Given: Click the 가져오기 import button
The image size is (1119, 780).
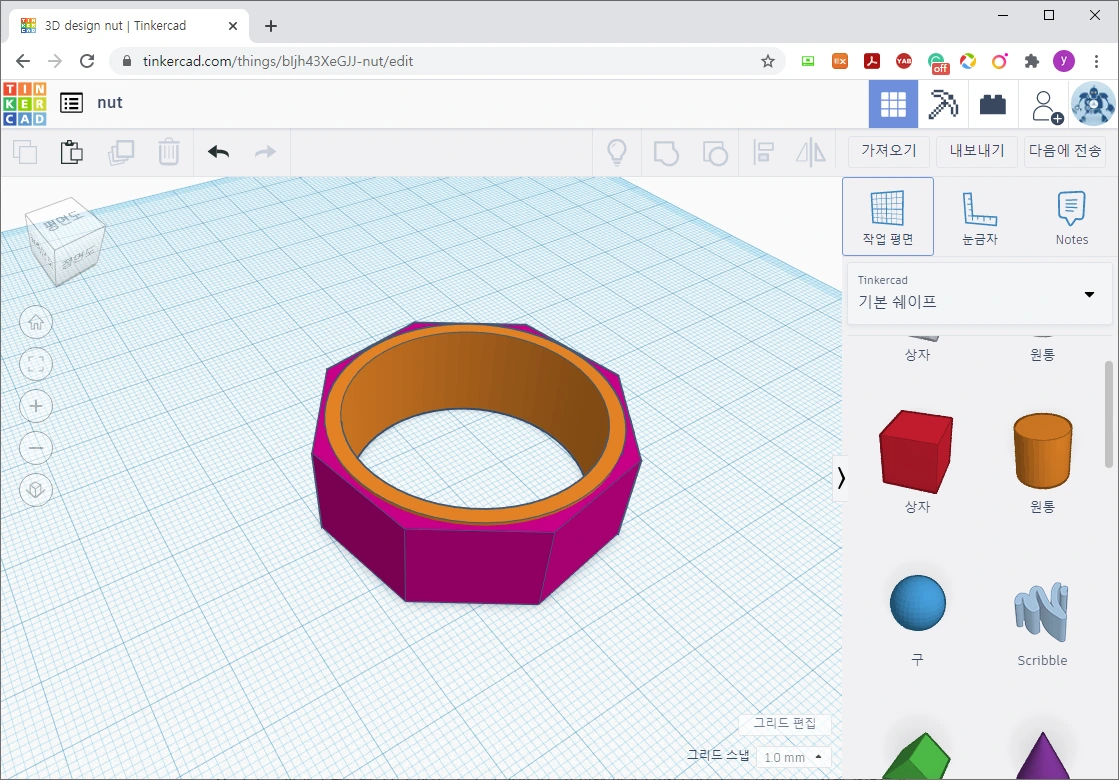Looking at the screenshot, I should [x=888, y=151].
